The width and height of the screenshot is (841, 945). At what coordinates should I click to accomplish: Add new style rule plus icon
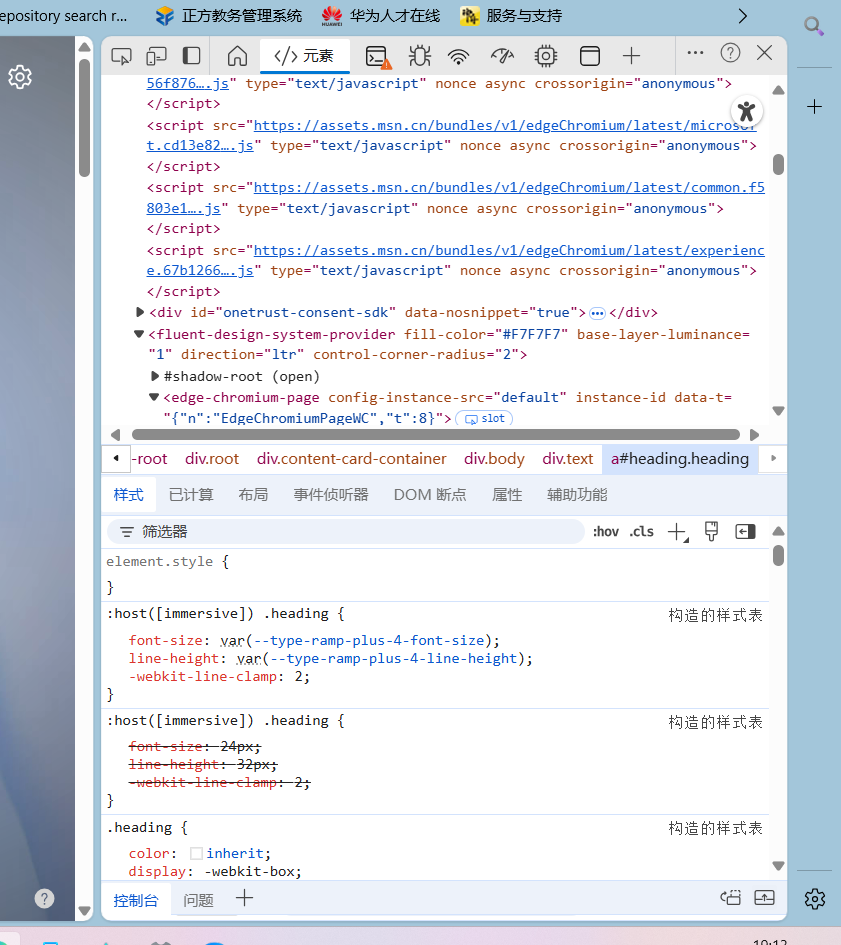click(x=678, y=532)
